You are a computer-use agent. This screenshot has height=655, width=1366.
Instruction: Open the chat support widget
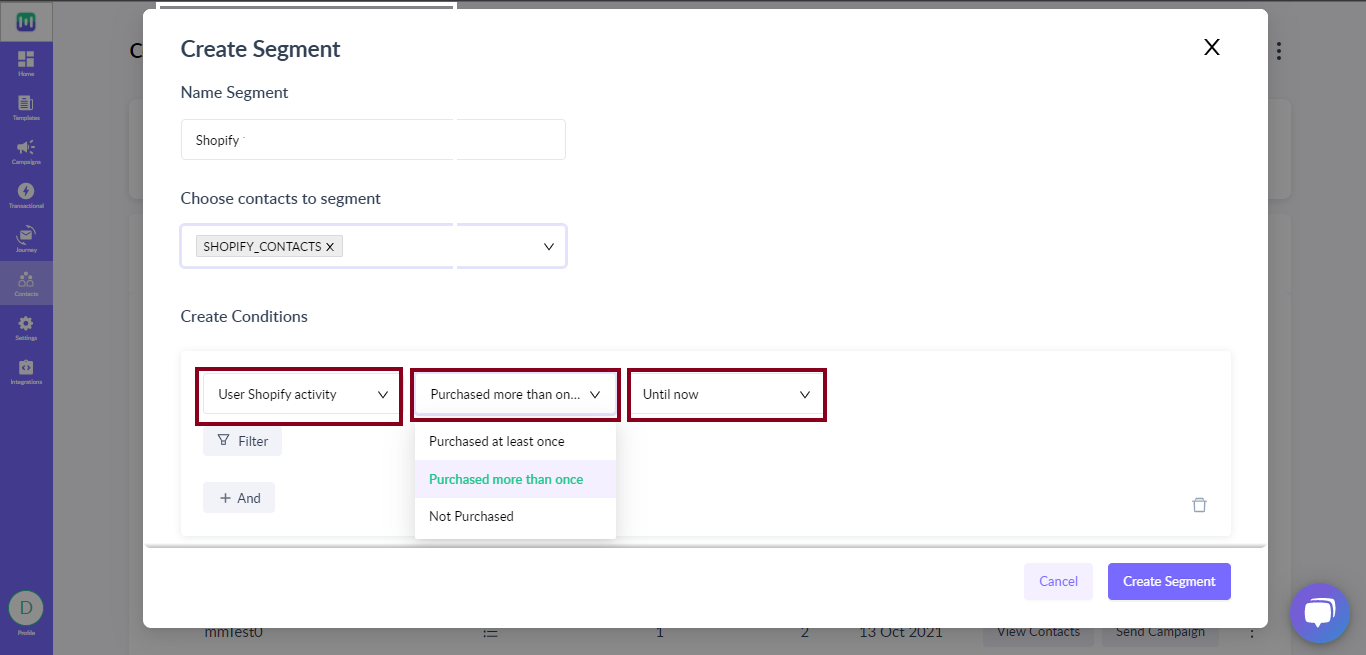point(1320,613)
